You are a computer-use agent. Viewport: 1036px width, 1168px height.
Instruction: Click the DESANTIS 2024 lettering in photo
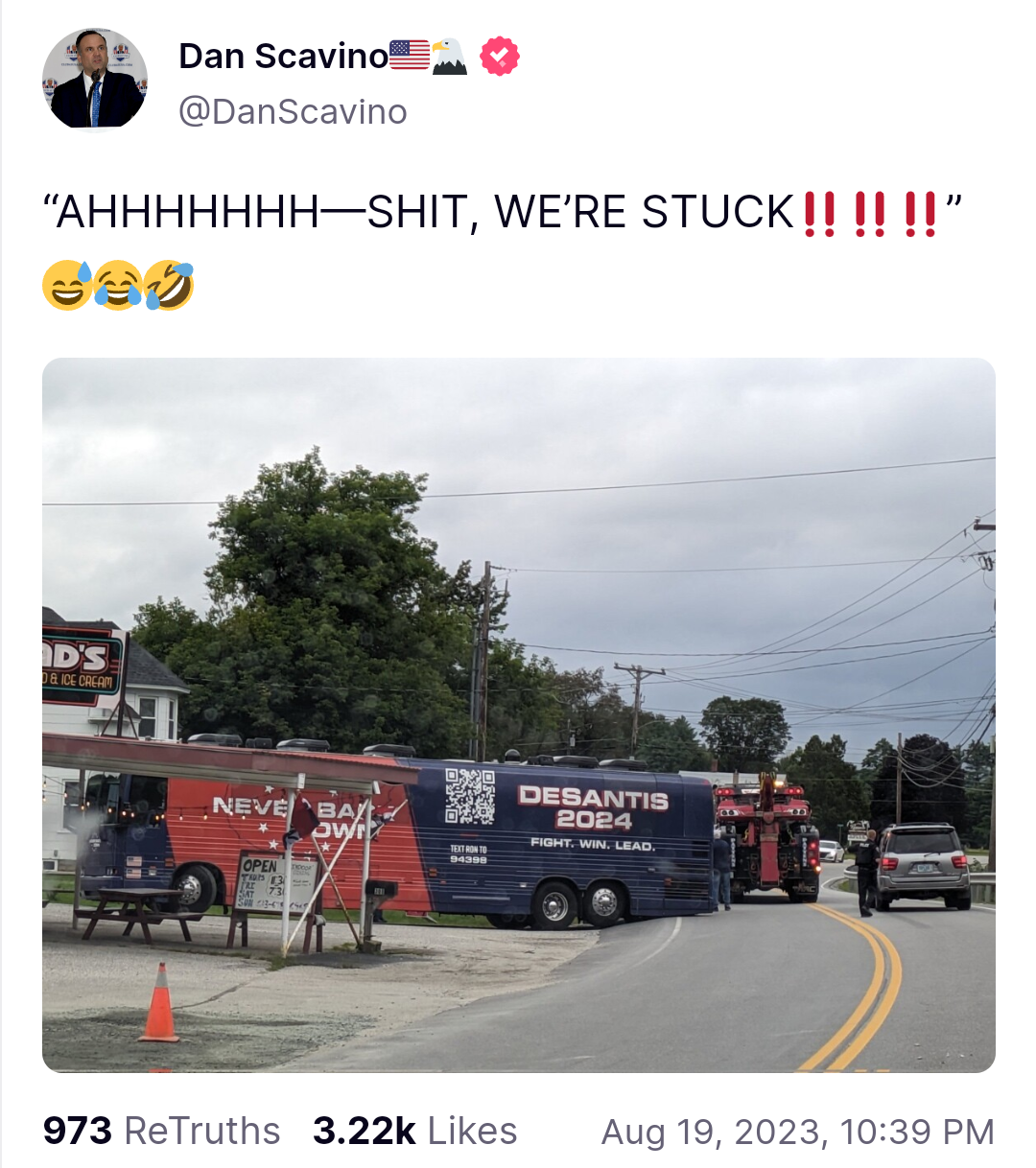point(593,807)
